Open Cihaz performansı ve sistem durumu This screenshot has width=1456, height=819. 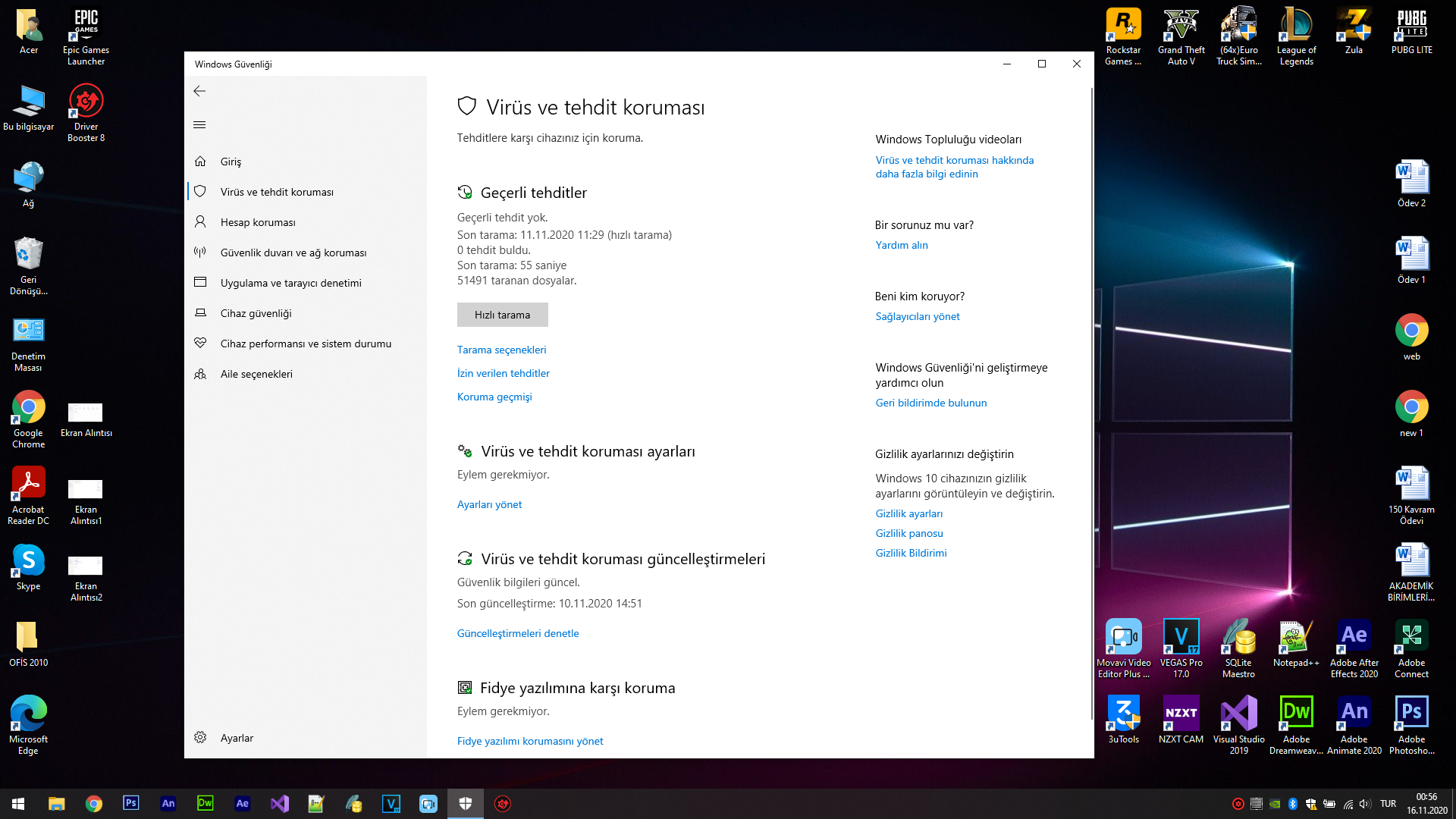(306, 344)
